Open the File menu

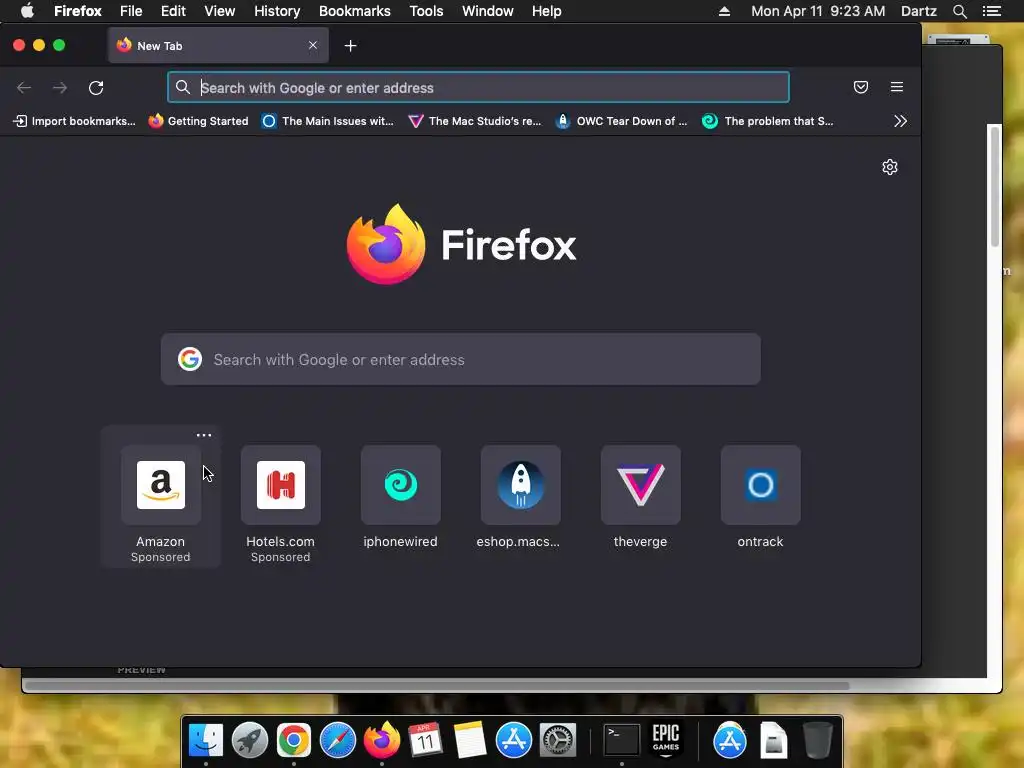pos(131,11)
